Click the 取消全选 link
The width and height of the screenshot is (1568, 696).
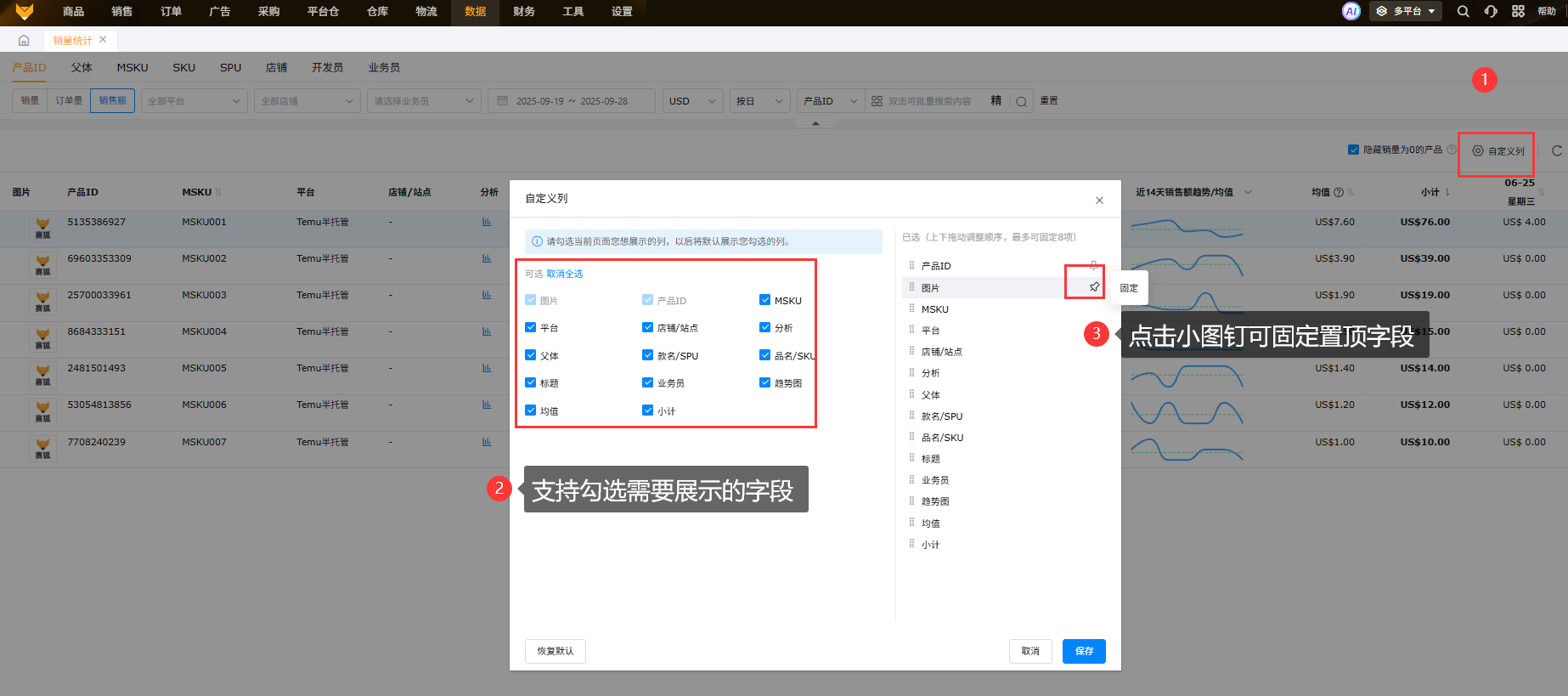(x=565, y=274)
